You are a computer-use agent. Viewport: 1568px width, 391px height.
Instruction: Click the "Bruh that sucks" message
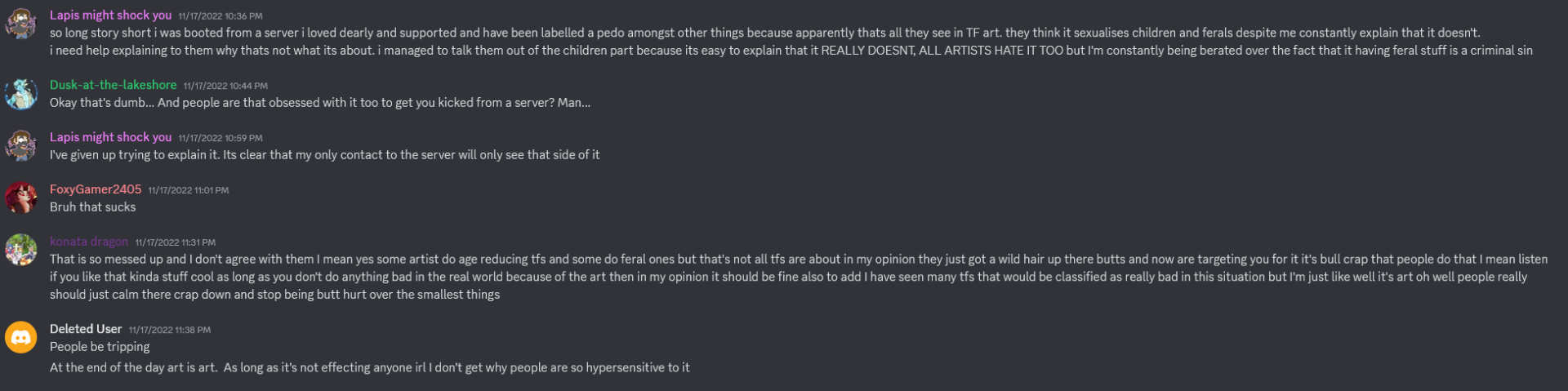tap(93, 207)
